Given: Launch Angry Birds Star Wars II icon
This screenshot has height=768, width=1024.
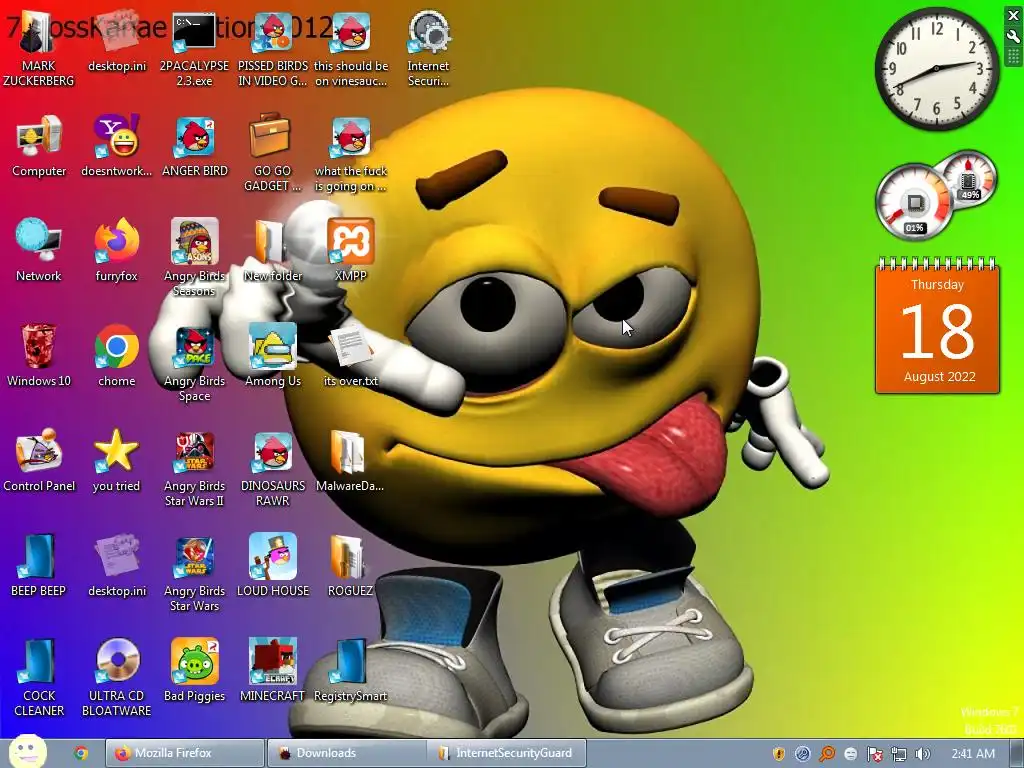Looking at the screenshot, I should pyautogui.click(x=194, y=468).
